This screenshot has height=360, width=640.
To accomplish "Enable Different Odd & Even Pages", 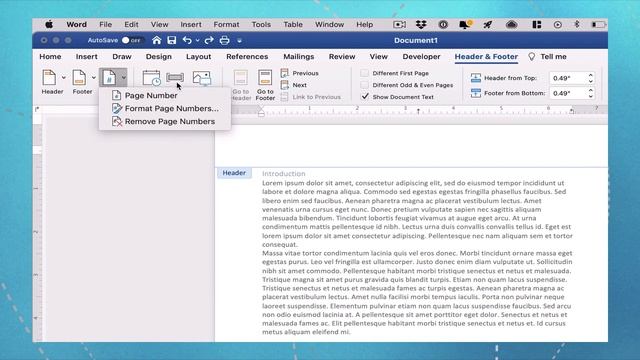I will pyautogui.click(x=364, y=85).
